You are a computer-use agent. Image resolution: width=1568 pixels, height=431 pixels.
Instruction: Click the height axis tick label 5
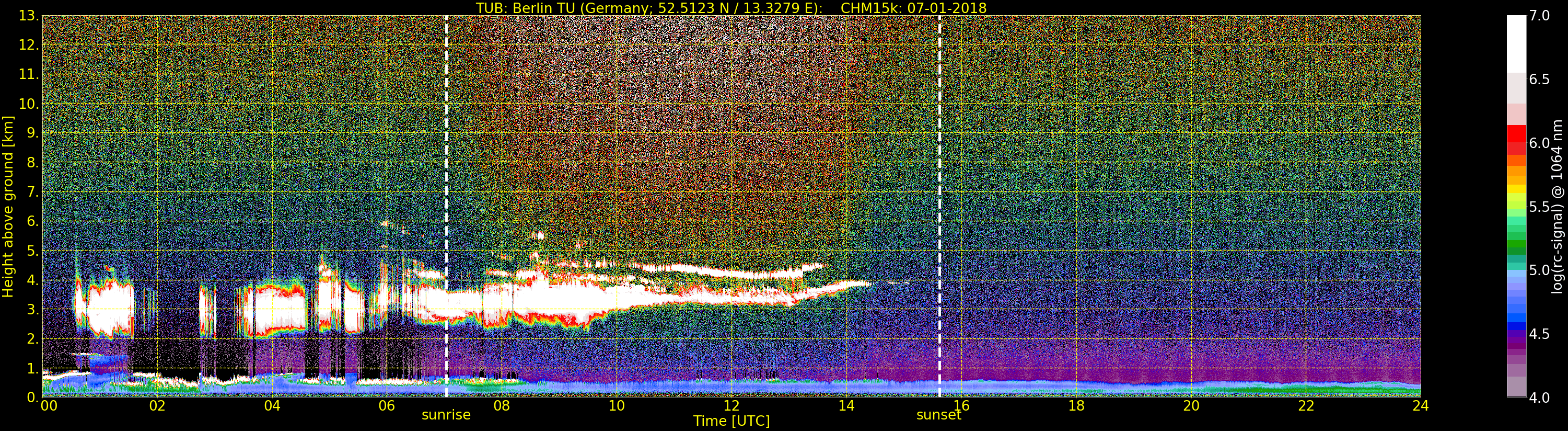point(32,251)
